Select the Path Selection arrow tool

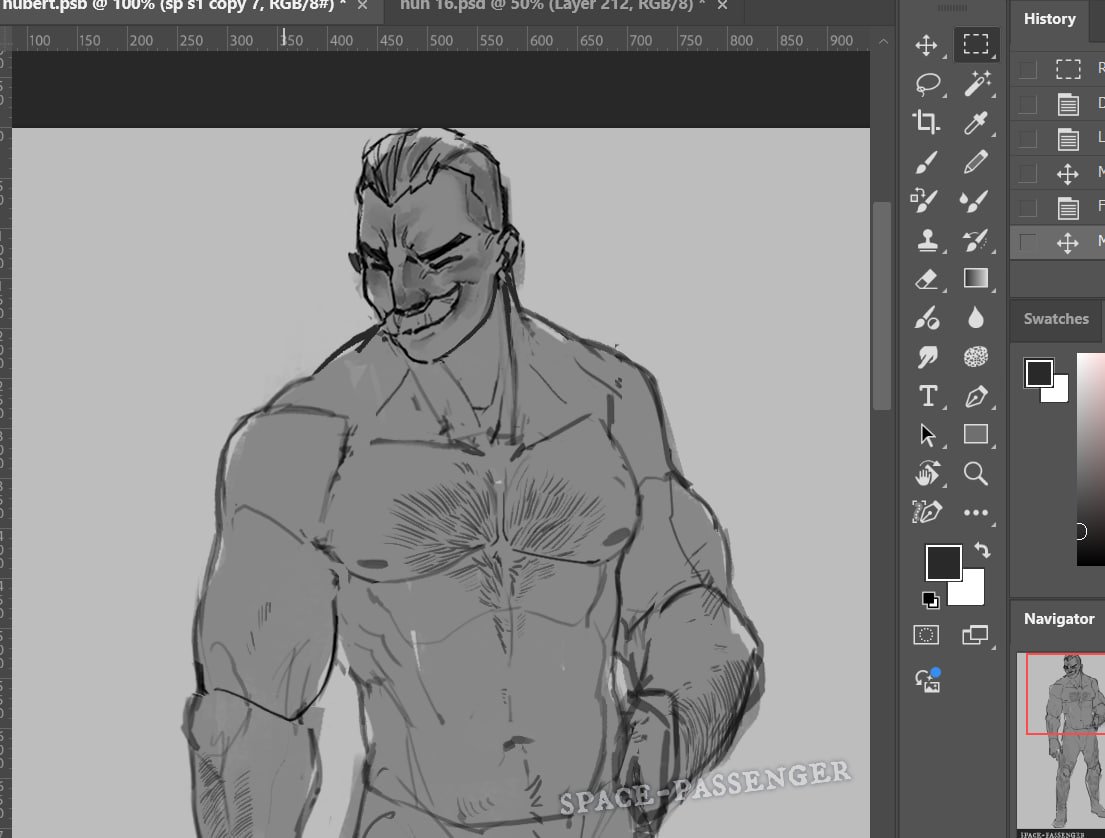pyautogui.click(x=927, y=435)
